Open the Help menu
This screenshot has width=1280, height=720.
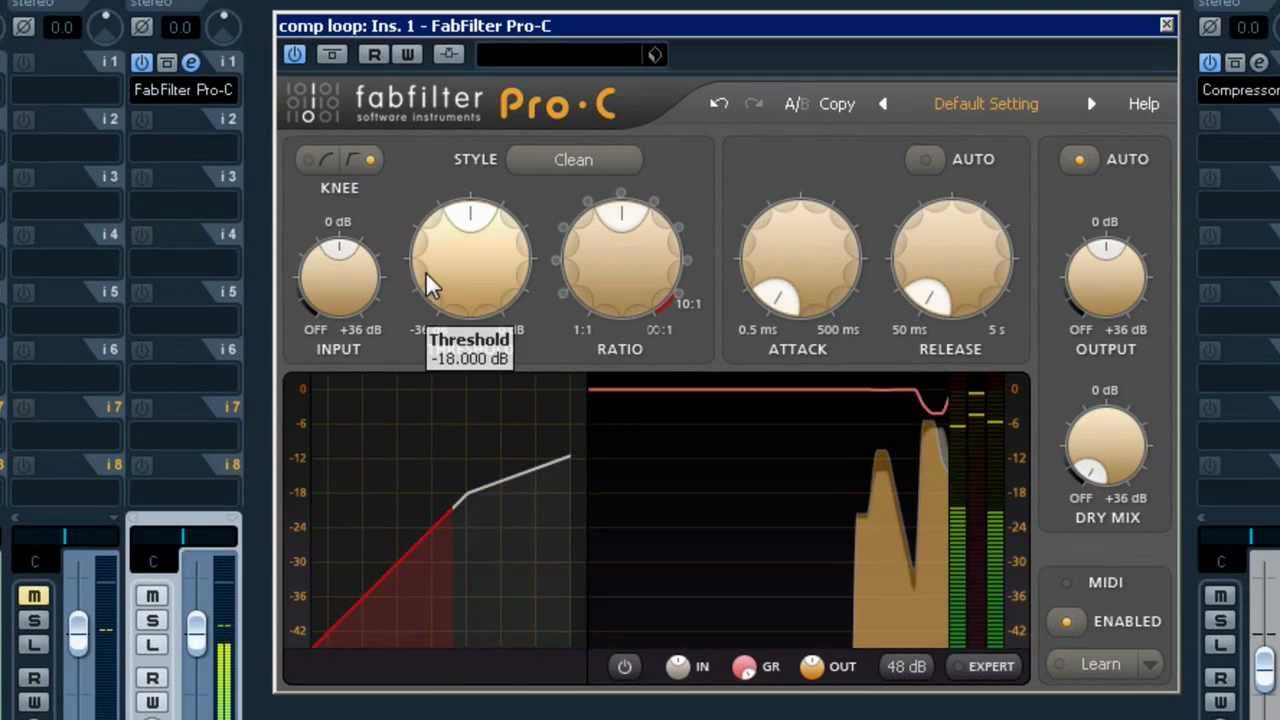(x=1144, y=104)
